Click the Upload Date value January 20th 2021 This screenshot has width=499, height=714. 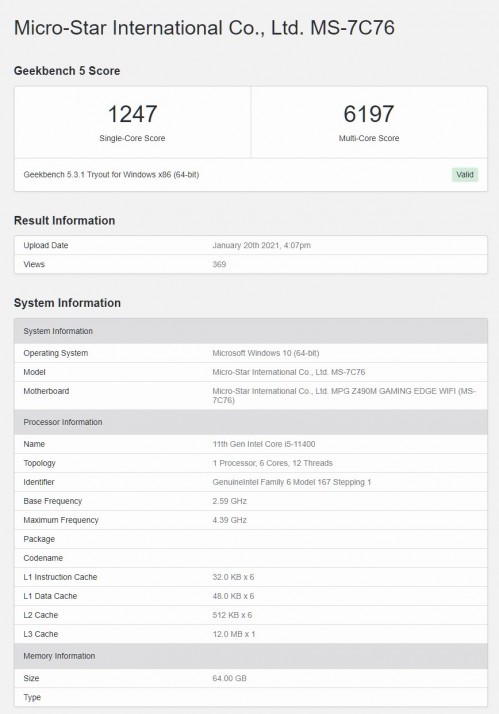coord(261,245)
